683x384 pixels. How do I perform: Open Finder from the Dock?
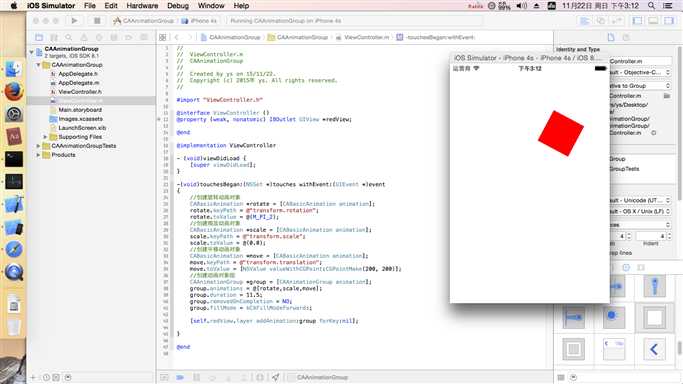[x=14, y=69]
